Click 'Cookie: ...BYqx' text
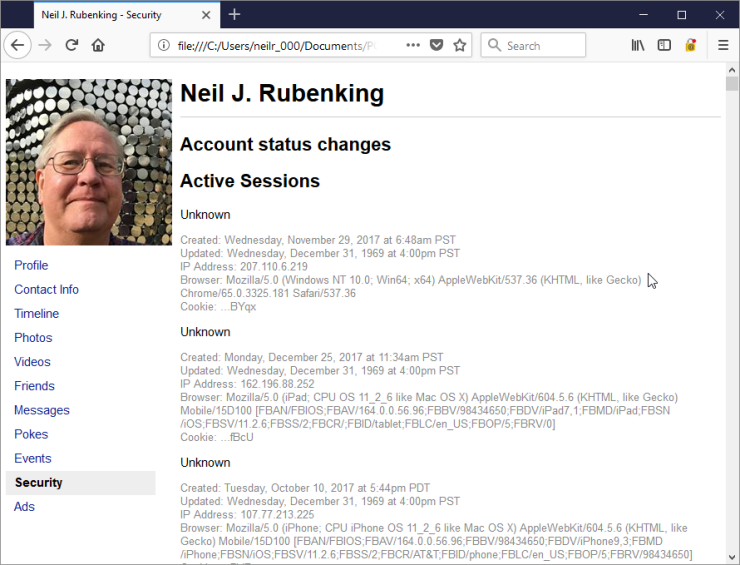 (x=218, y=307)
